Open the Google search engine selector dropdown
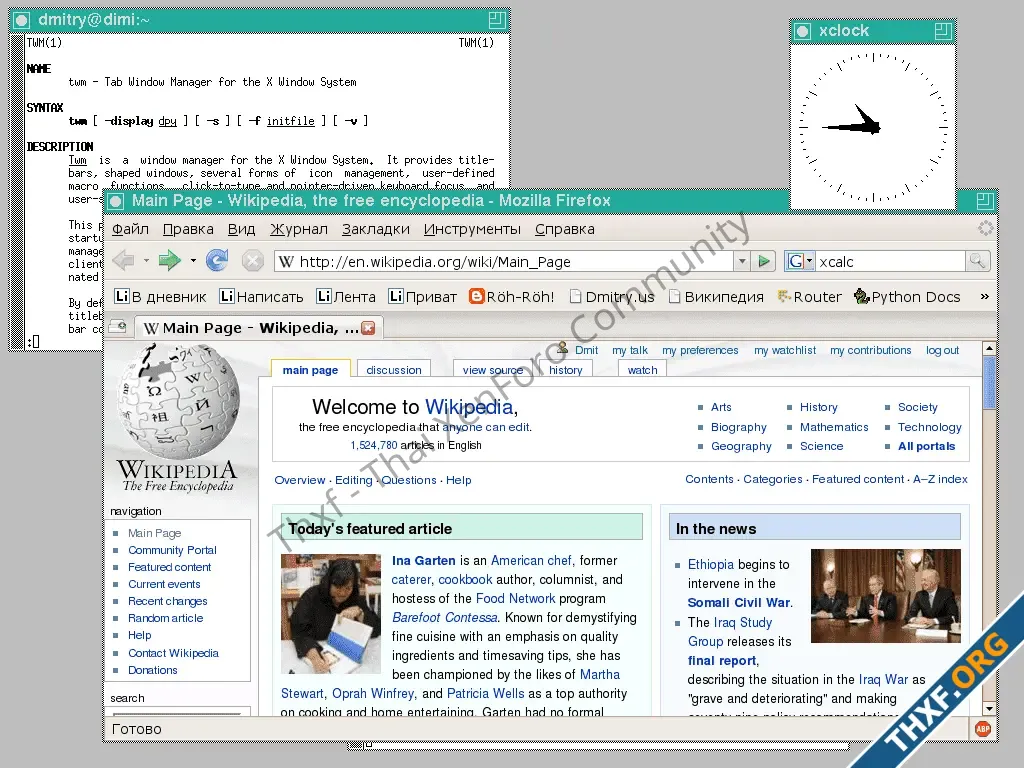The image size is (1024, 768). point(800,262)
